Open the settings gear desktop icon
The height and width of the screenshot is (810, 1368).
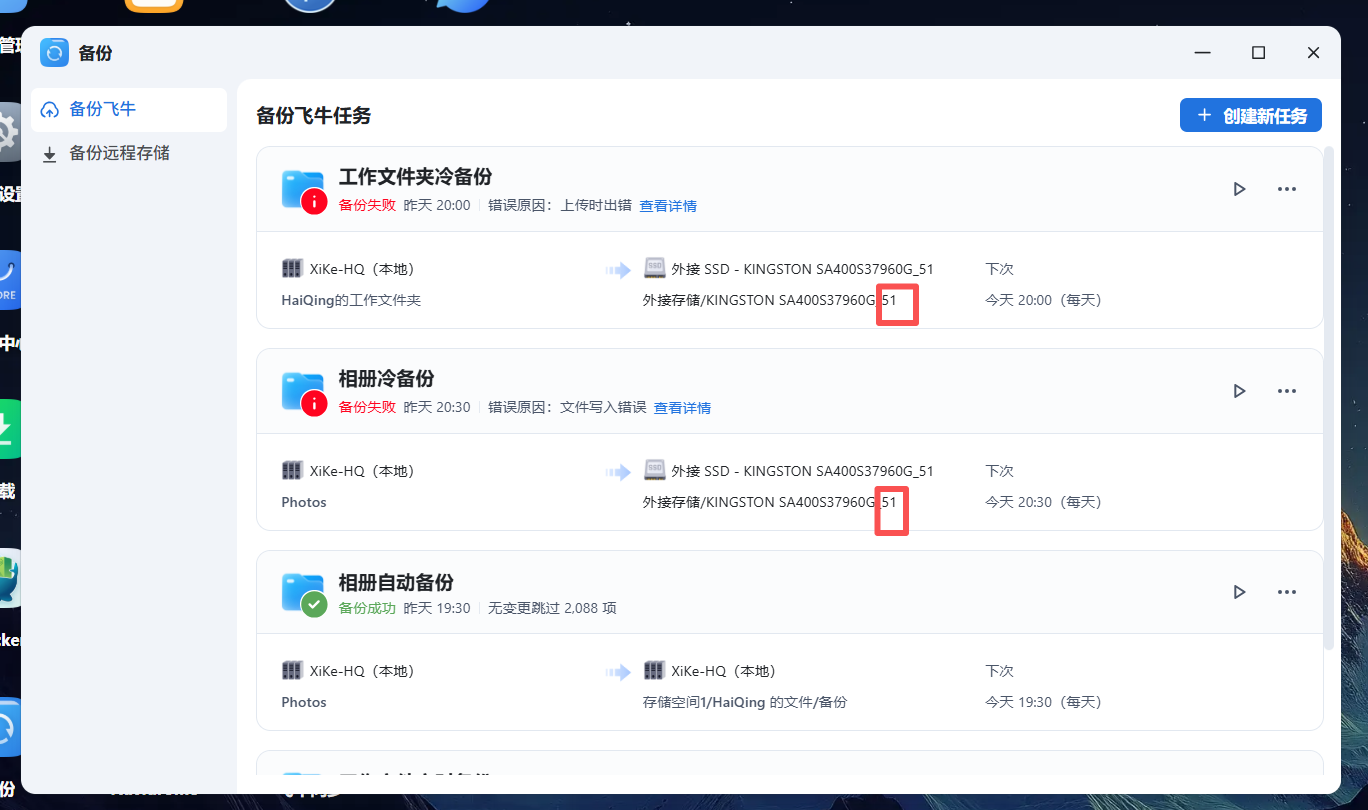click(x=9, y=131)
